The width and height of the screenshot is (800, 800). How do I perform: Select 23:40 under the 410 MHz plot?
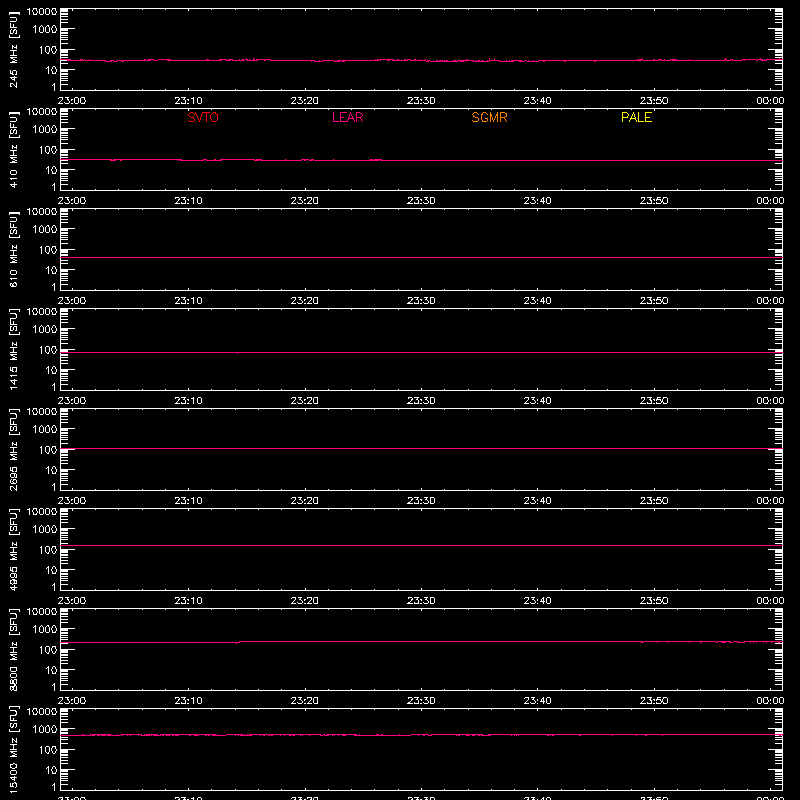pyautogui.click(x=537, y=201)
